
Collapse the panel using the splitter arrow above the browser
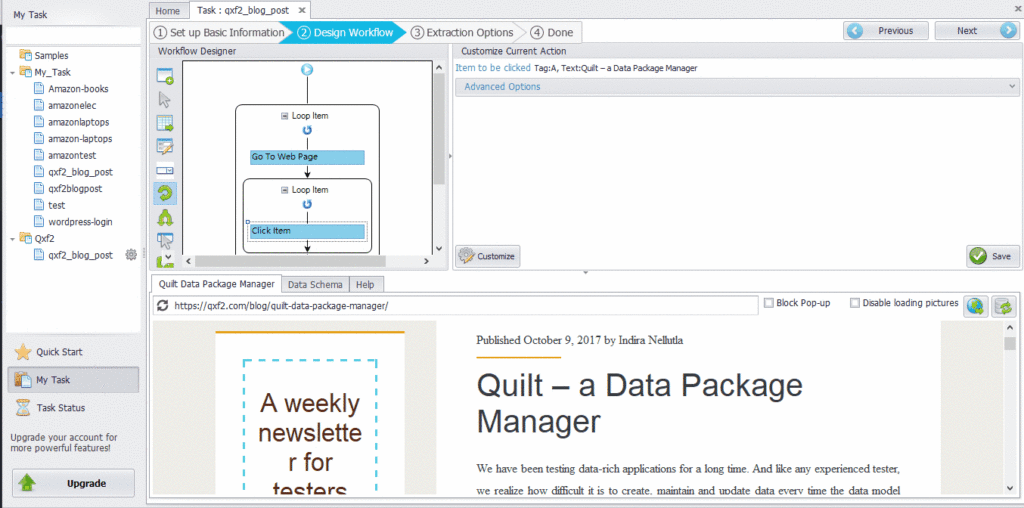pos(585,272)
